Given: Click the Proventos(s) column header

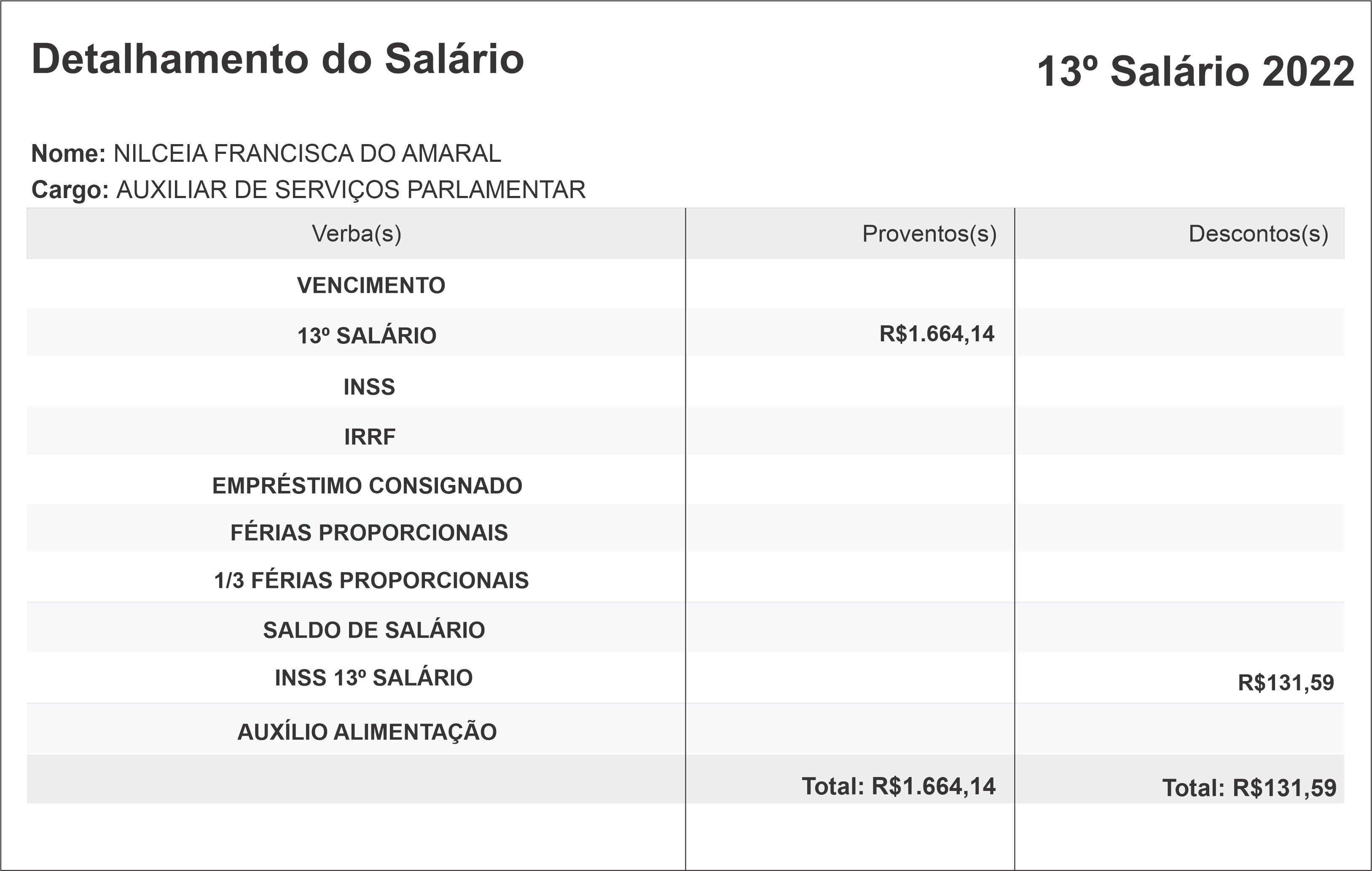Looking at the screenshot, I should click(929, 233).
